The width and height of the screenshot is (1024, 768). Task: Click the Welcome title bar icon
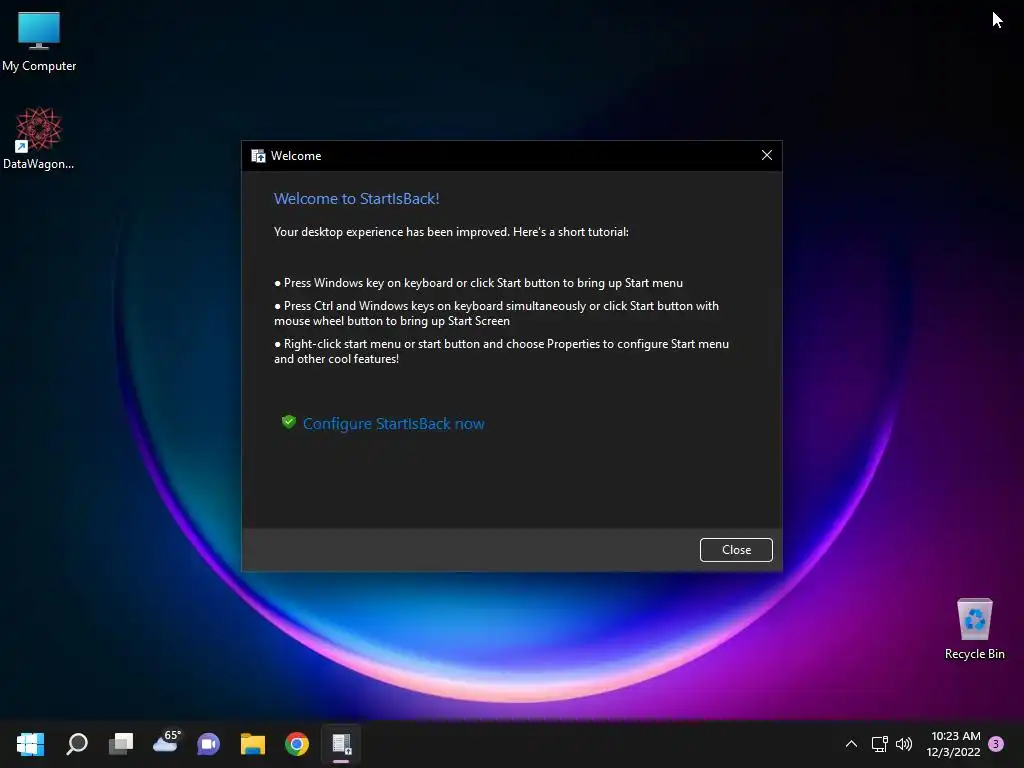259,156
